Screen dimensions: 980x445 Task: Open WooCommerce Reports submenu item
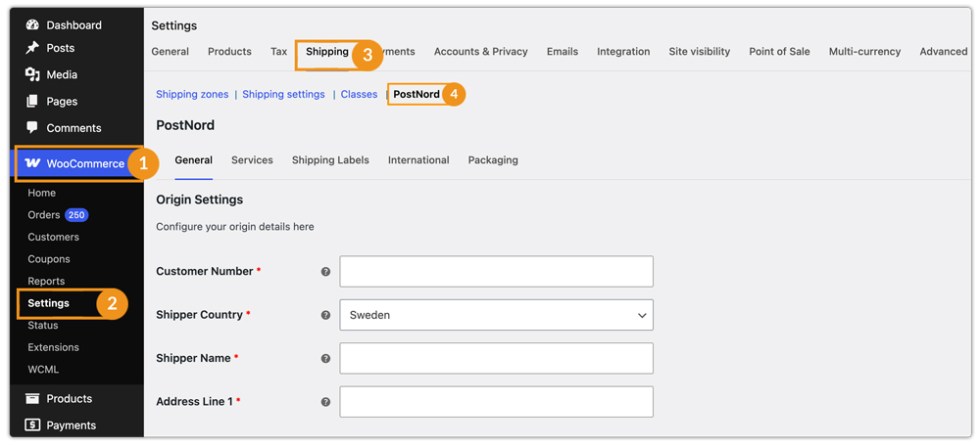[x=46, y=281]
